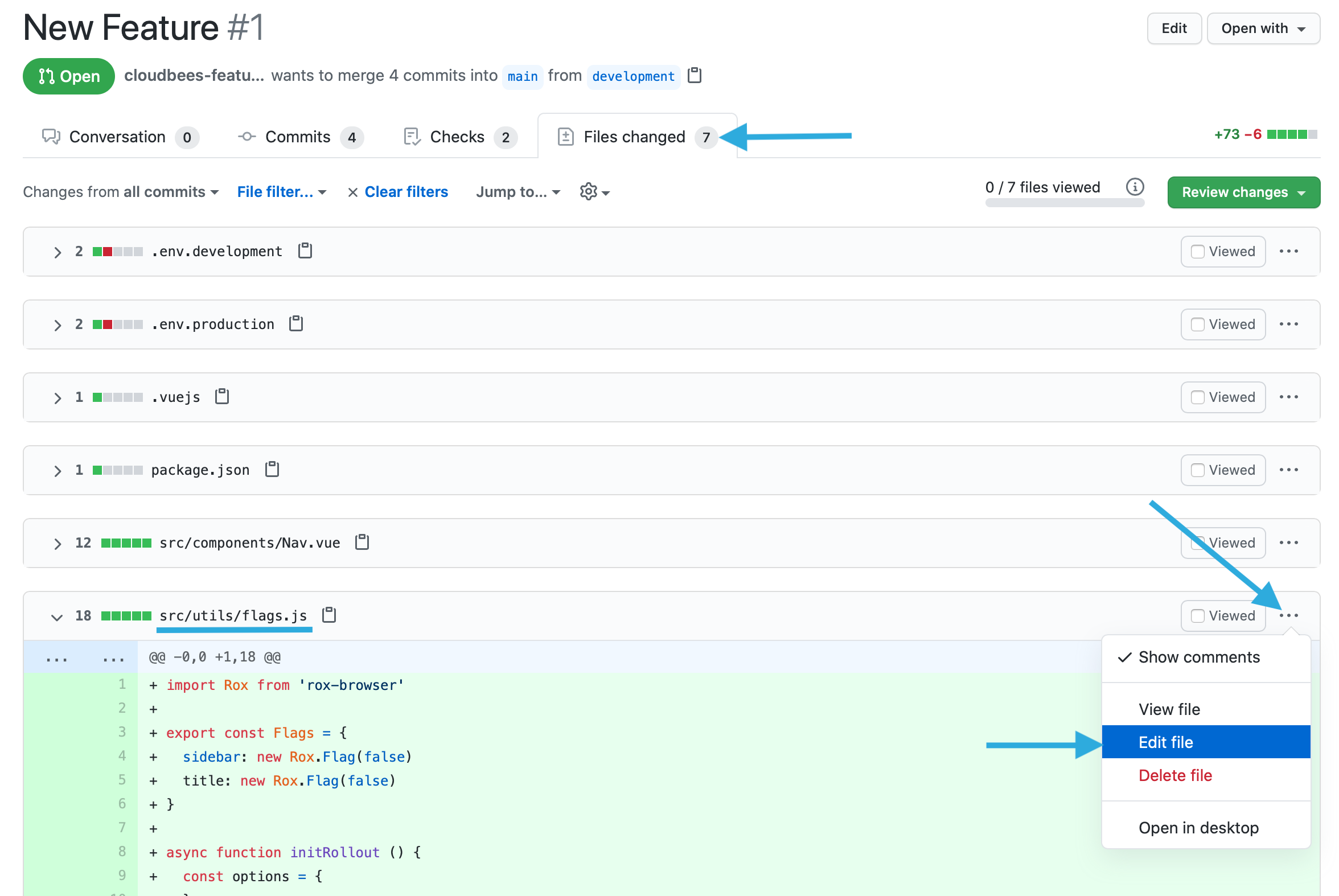Click the settings gear icon for diff options
The height and width of the screenshot is (896, 1339).
point(591,190)
